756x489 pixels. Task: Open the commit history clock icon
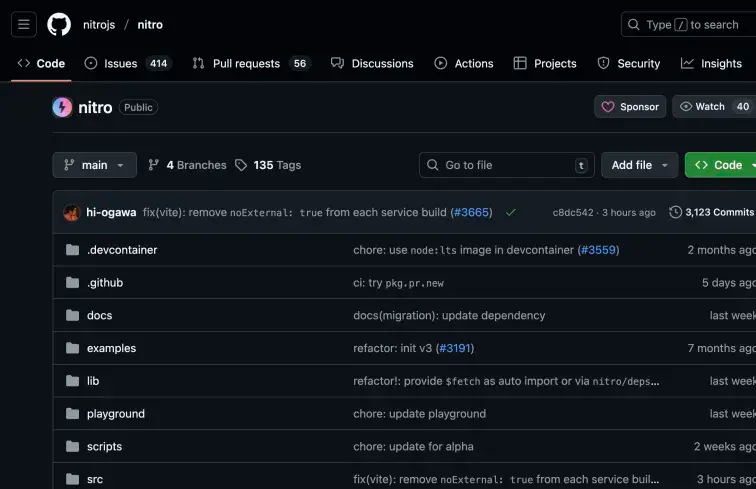coord(676,212)
